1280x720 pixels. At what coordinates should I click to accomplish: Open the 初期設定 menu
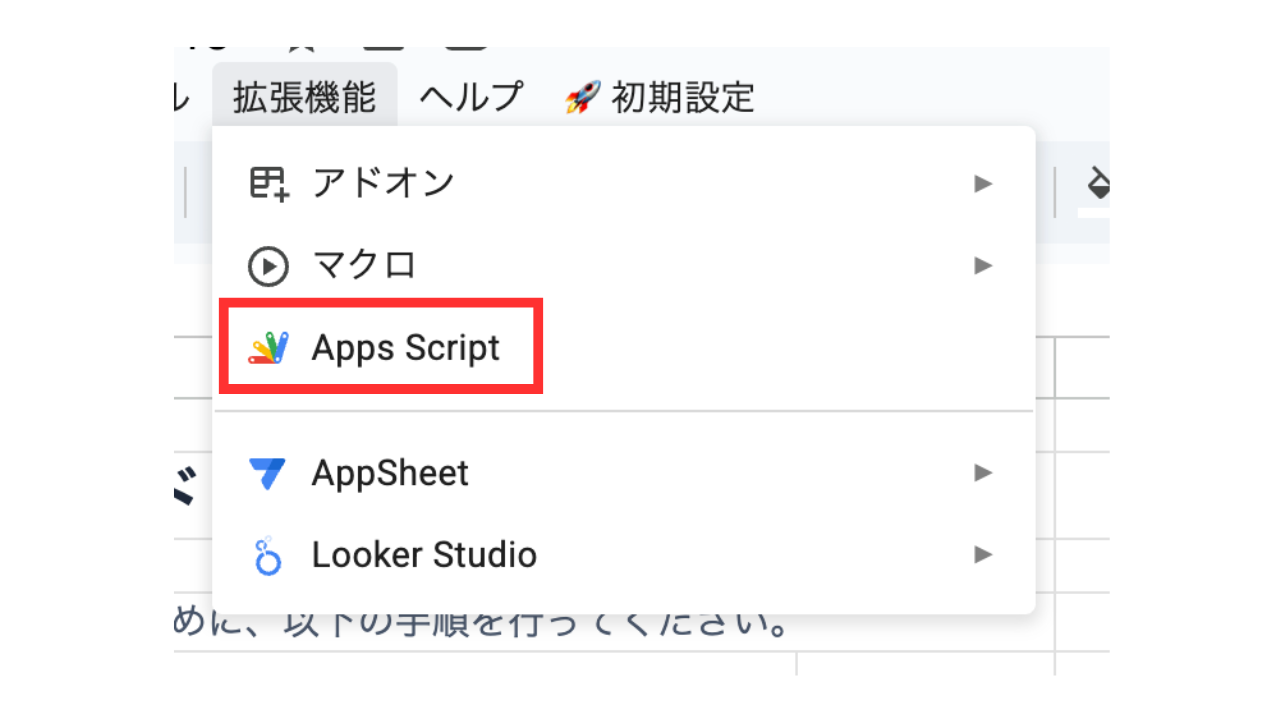click(660, 98)
